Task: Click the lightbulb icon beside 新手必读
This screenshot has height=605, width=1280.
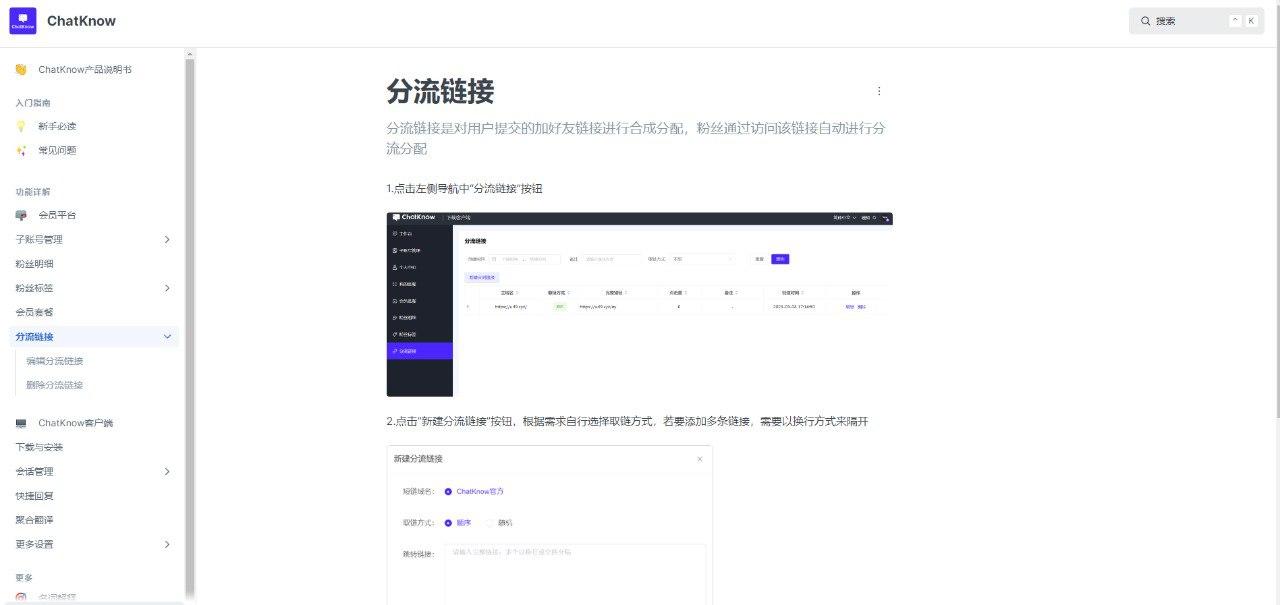Action: tap(21, 126)
